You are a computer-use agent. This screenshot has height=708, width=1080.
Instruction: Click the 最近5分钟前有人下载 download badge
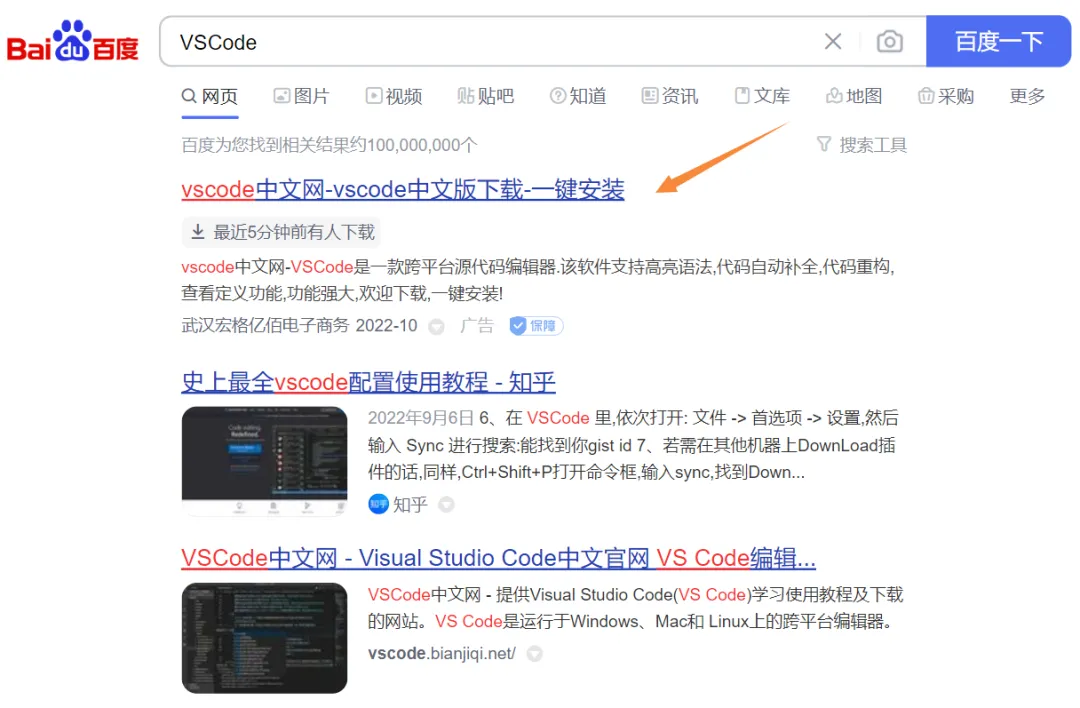pyautogui.click(x=282, y=232)
